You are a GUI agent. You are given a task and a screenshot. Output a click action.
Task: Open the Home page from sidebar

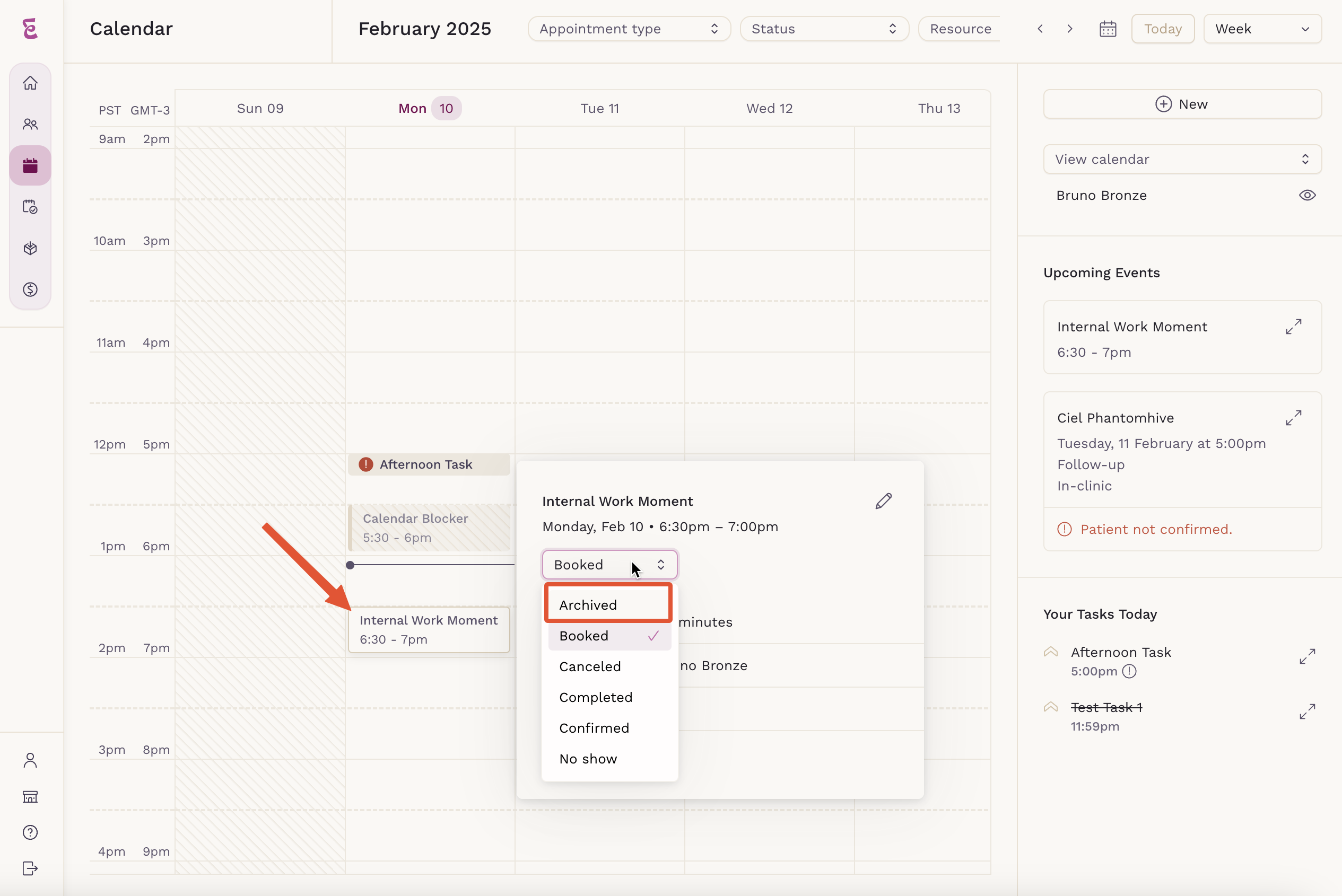click(30, 83)
